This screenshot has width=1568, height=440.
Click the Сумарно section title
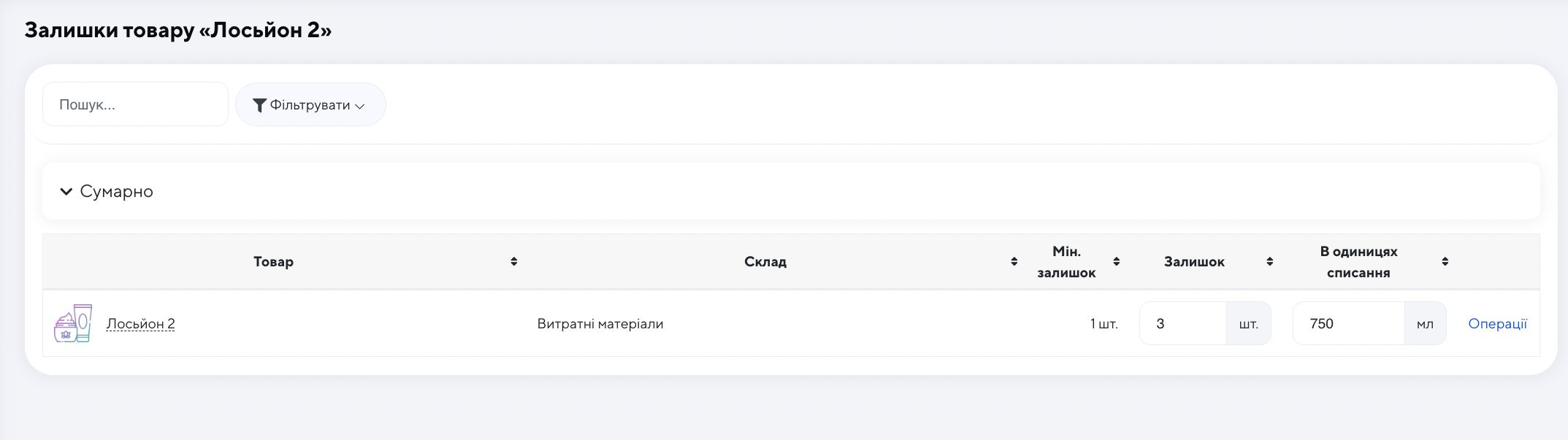116,191
